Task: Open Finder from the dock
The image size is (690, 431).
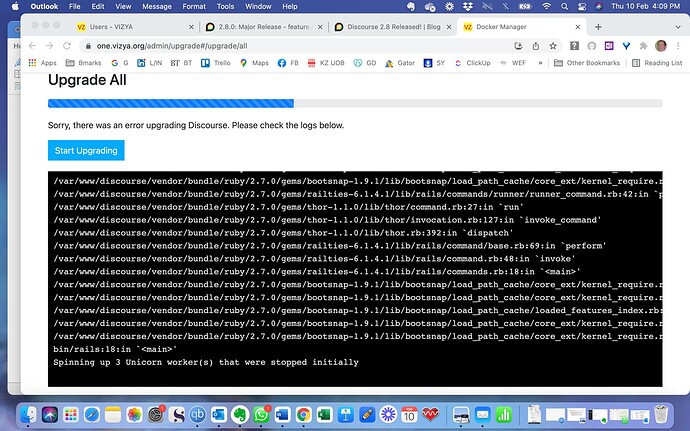Action: coord(29,414)
